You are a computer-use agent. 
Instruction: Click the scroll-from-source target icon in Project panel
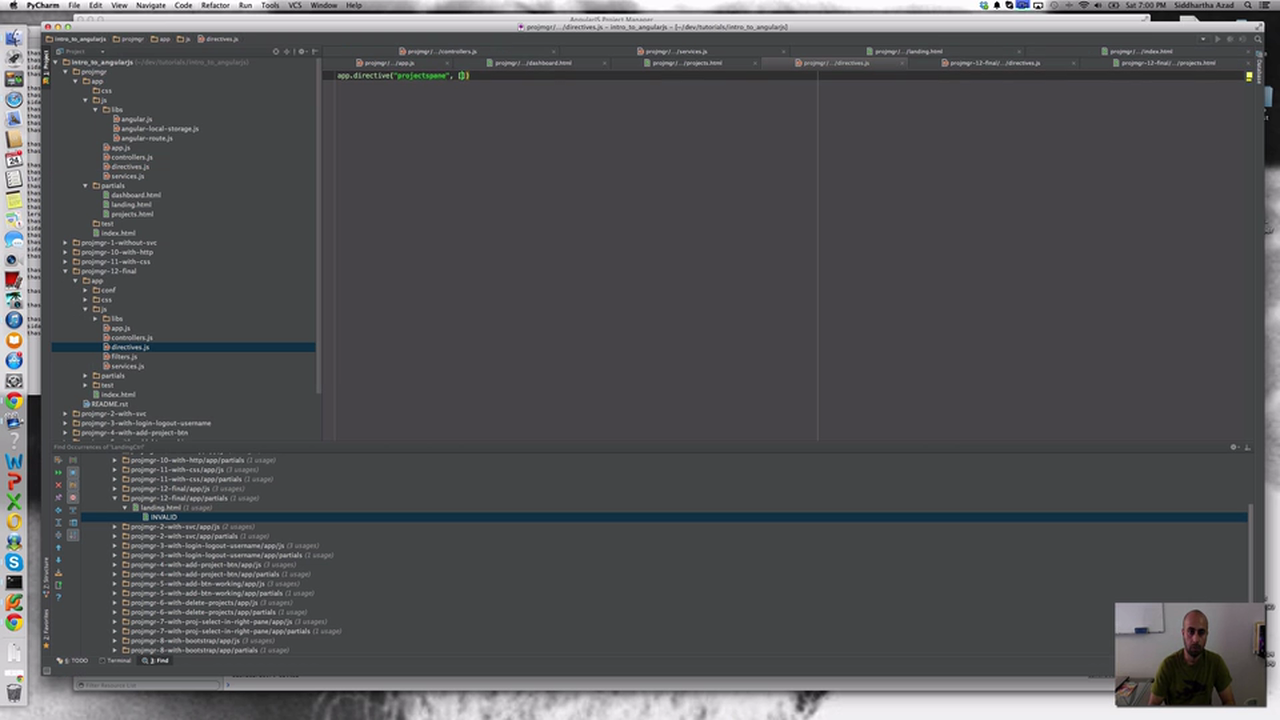[x=276, y=51]
